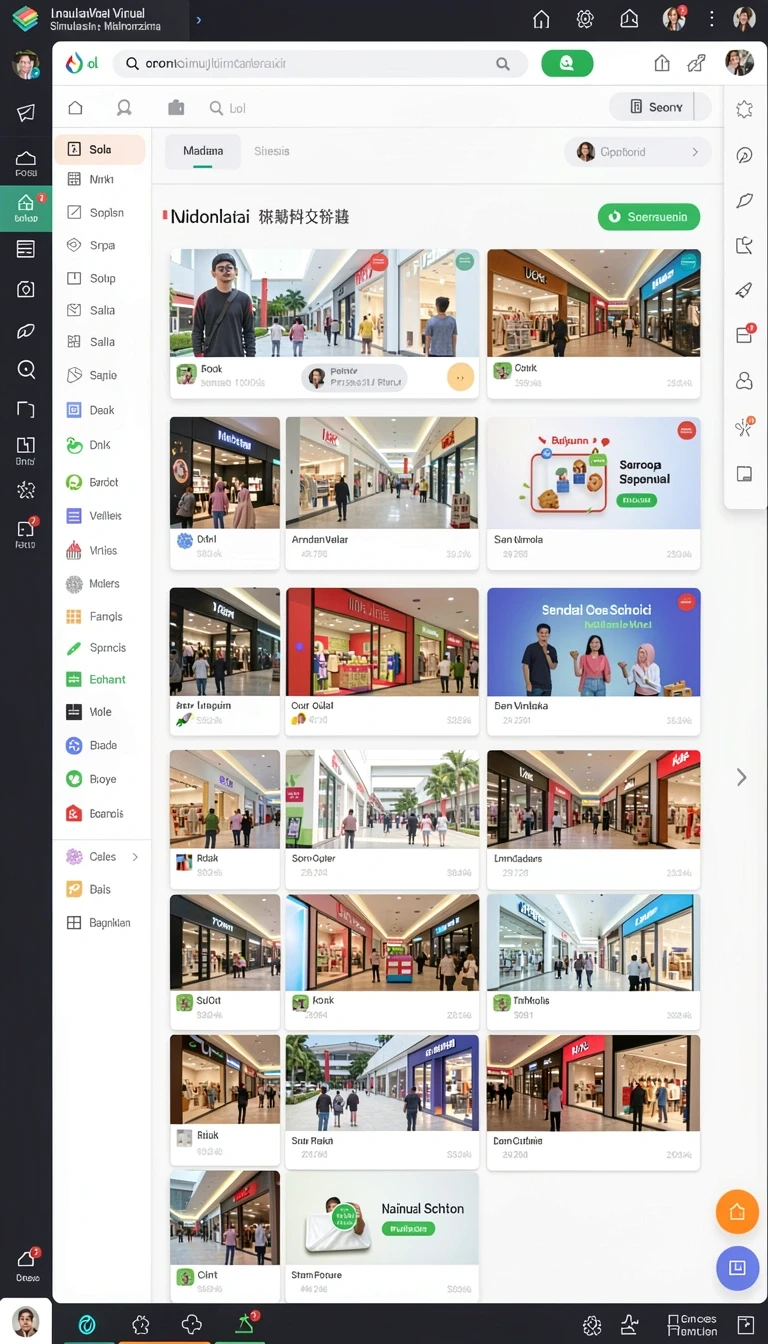The image size is (768, 1344).
Task: Select the Soplsn sidebar item
Action: coord(100,212)
